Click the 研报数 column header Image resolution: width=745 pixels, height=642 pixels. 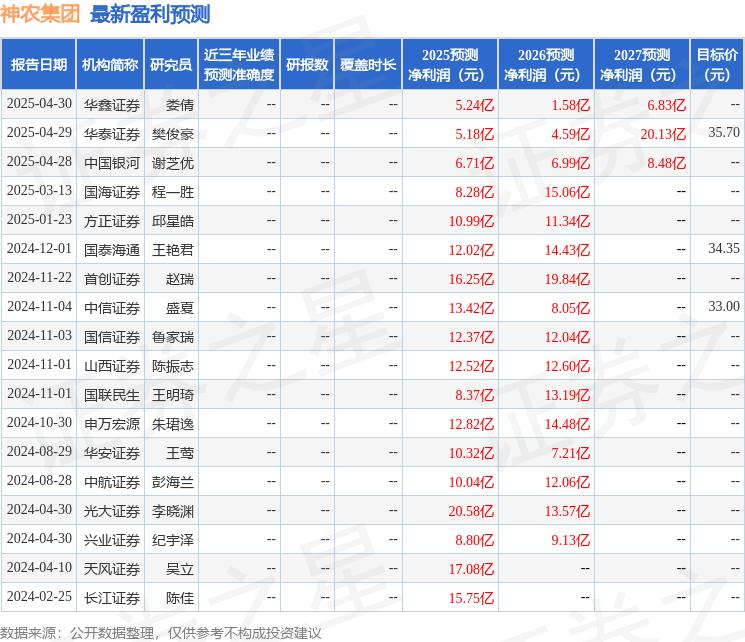click(307, 64)
